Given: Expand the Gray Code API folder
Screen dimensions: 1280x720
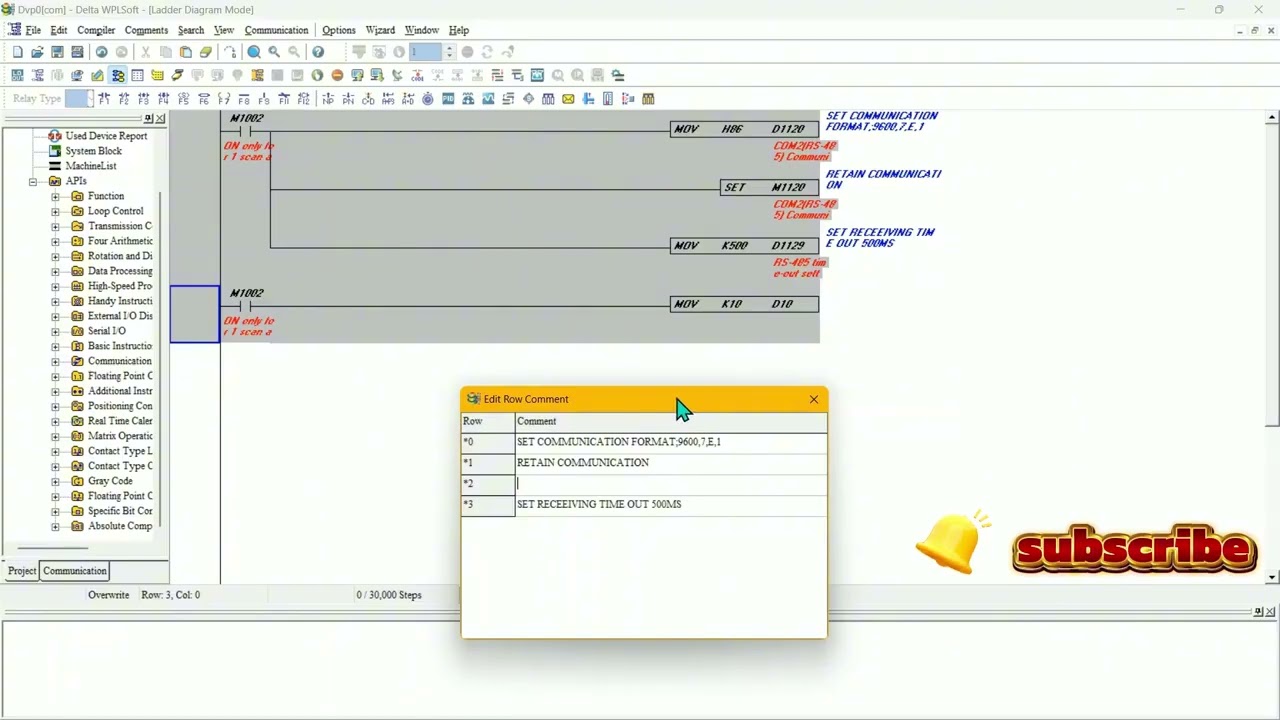Looking at the screenshot, I should point(55,481).
